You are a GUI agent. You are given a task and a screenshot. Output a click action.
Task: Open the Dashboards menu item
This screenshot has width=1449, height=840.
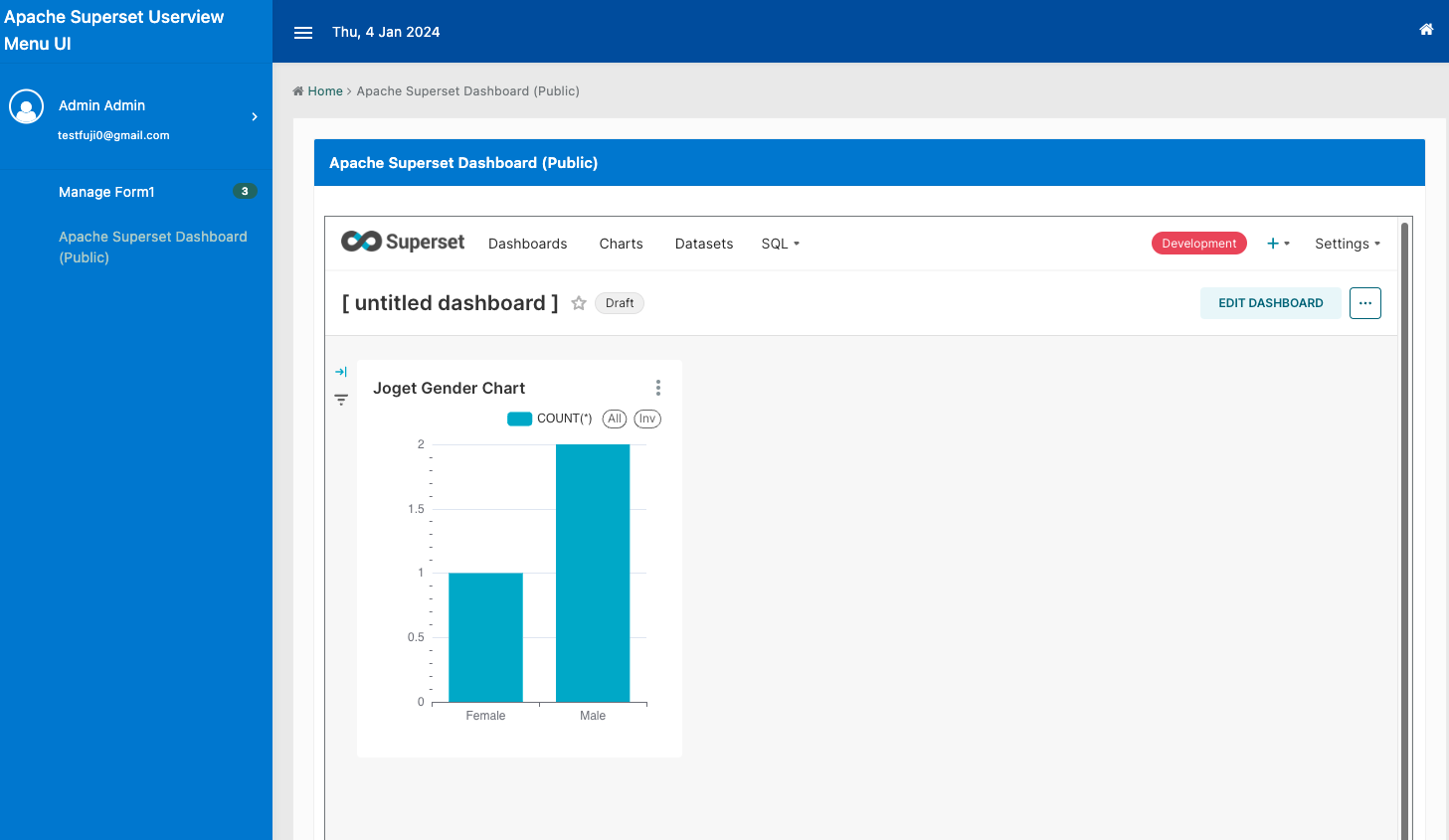pyautogui.click(x=527, y=244)
